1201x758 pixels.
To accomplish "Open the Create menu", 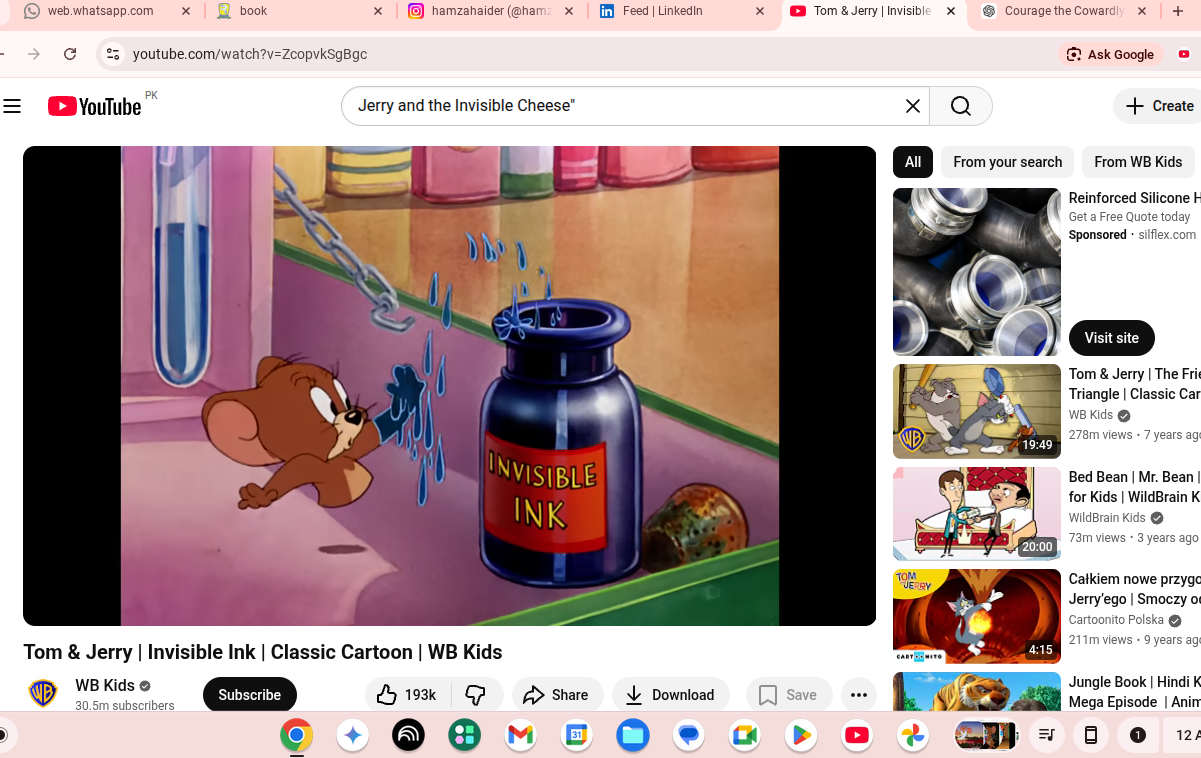I will coord(1159,106).
